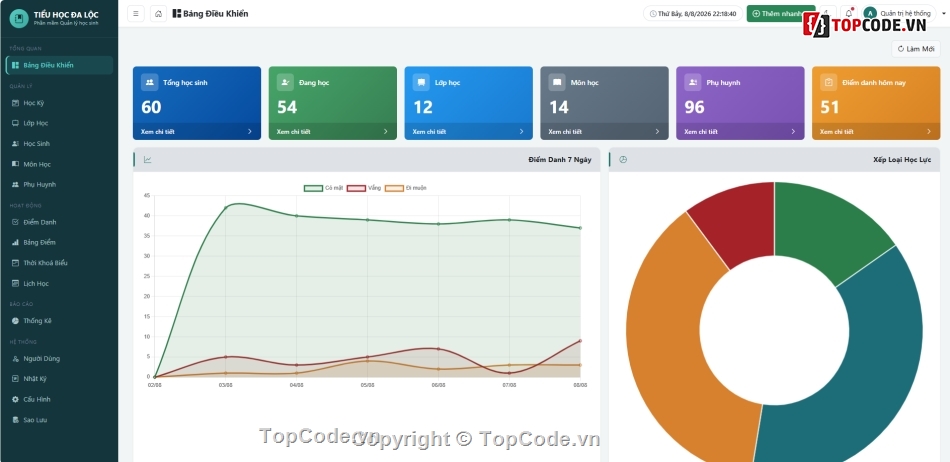The image size is (950, 462).
Task: Open Thống Kê in the sidebar
Action: pyautogui.click(x=59, y=321)
